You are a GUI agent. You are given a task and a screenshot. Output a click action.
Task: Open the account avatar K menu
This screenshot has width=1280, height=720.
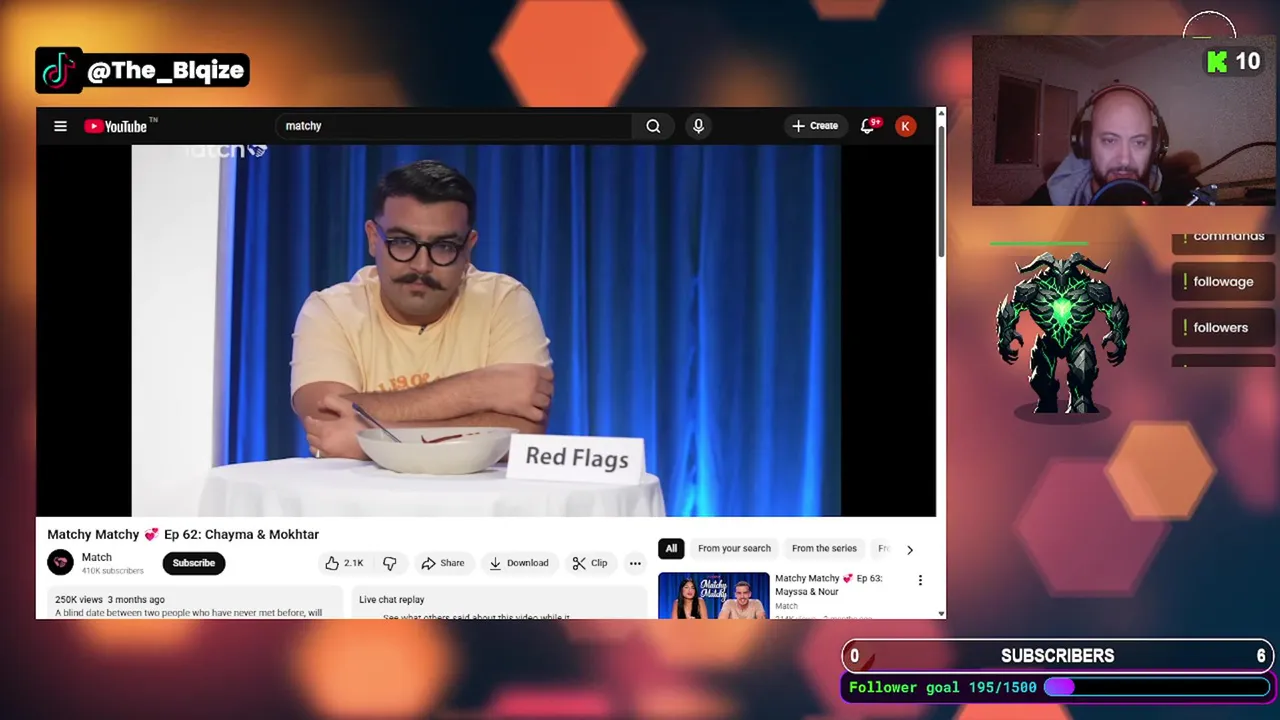pos(905,126)
